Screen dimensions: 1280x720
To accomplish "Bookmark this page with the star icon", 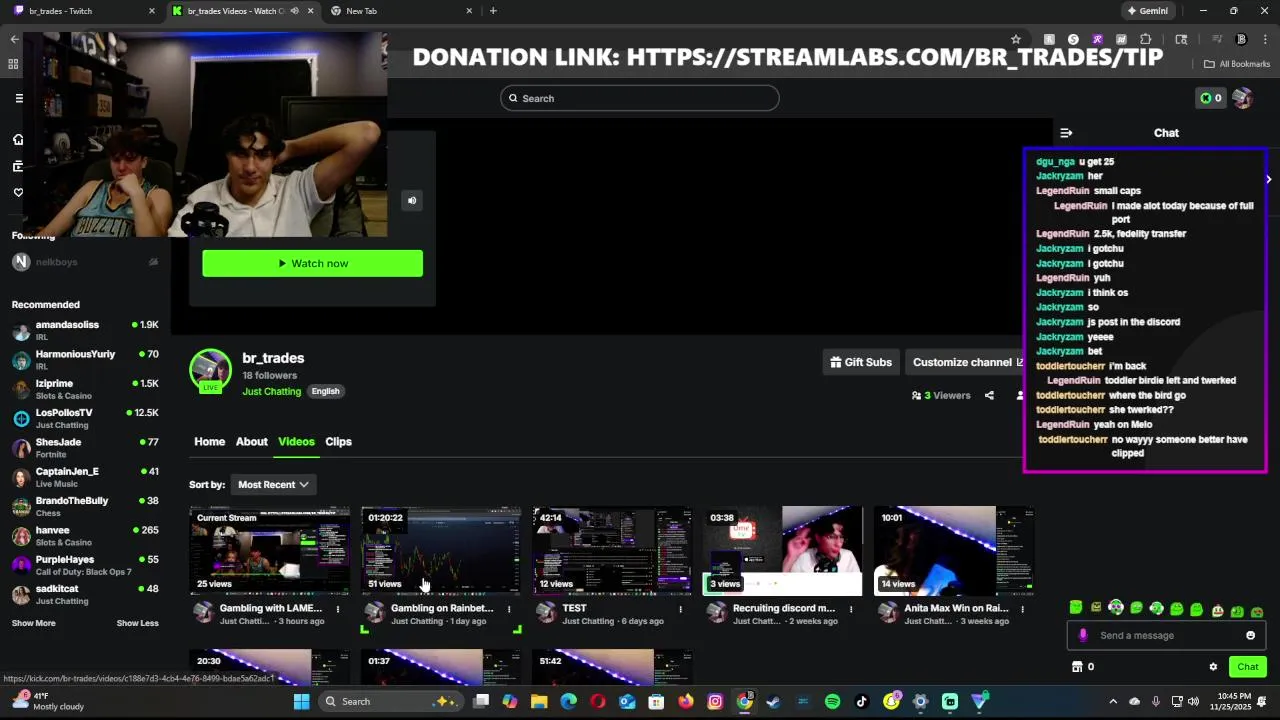I will coord(1016,40).
